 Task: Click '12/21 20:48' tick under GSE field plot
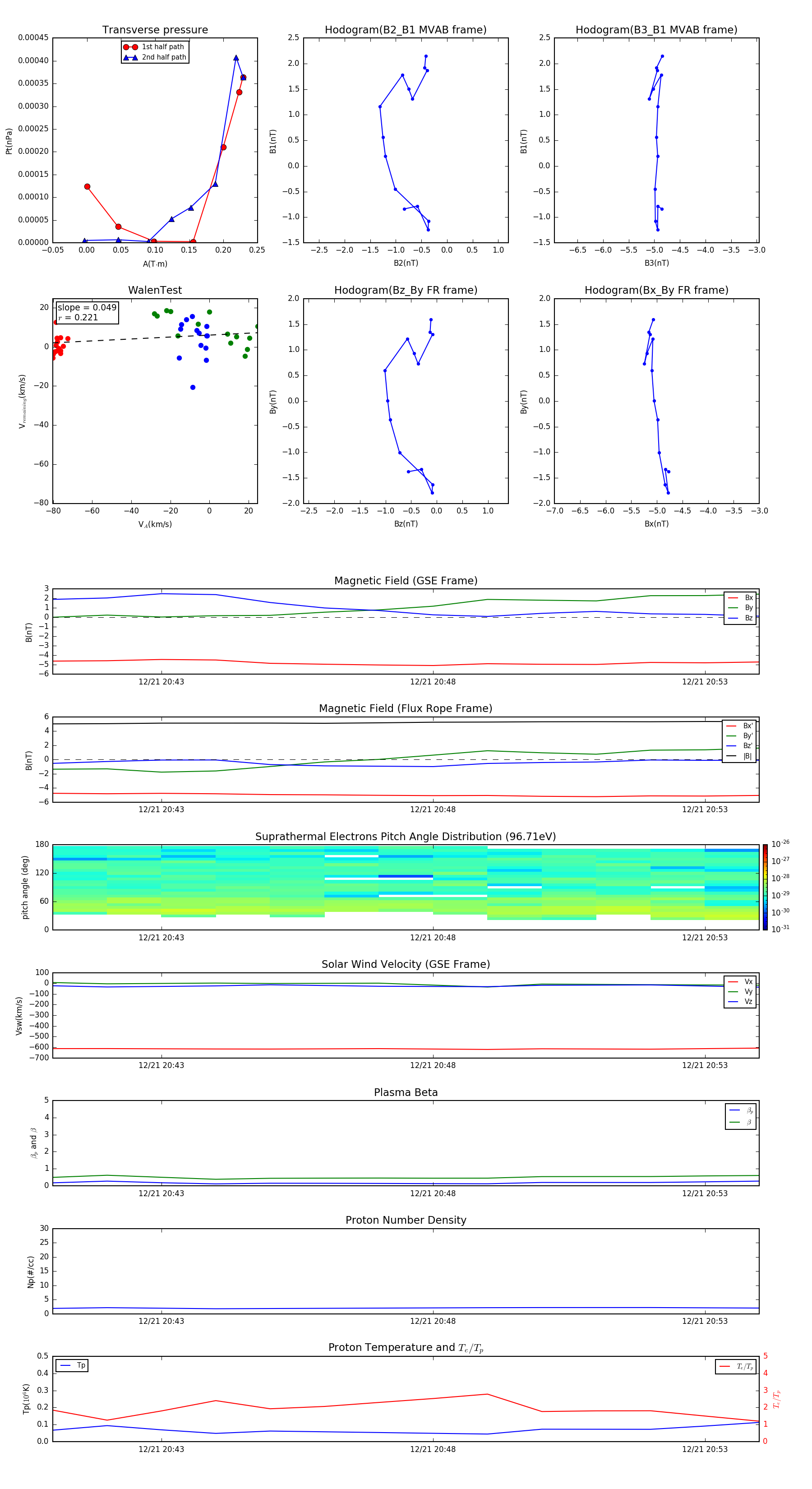[433, 682]
